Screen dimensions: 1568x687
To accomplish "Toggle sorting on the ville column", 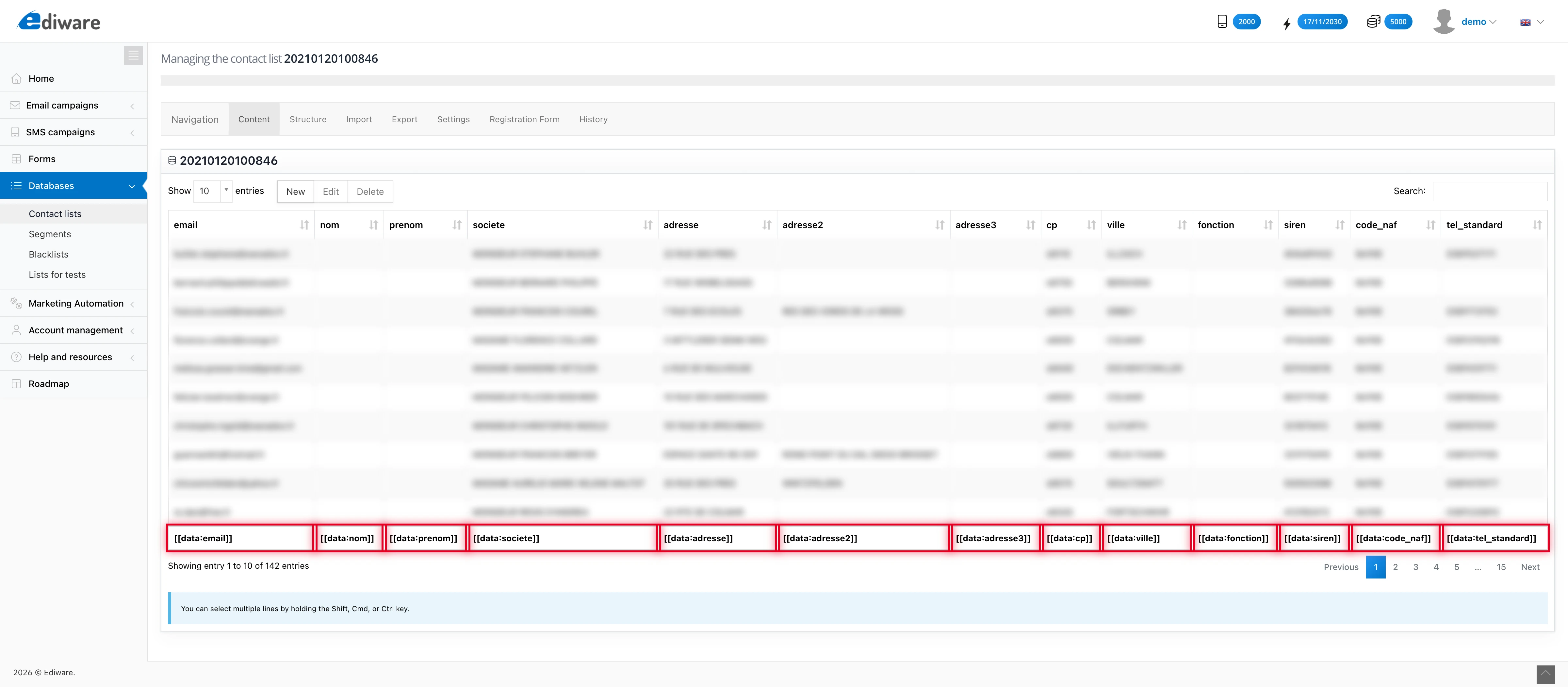I will coord(1183,225).
